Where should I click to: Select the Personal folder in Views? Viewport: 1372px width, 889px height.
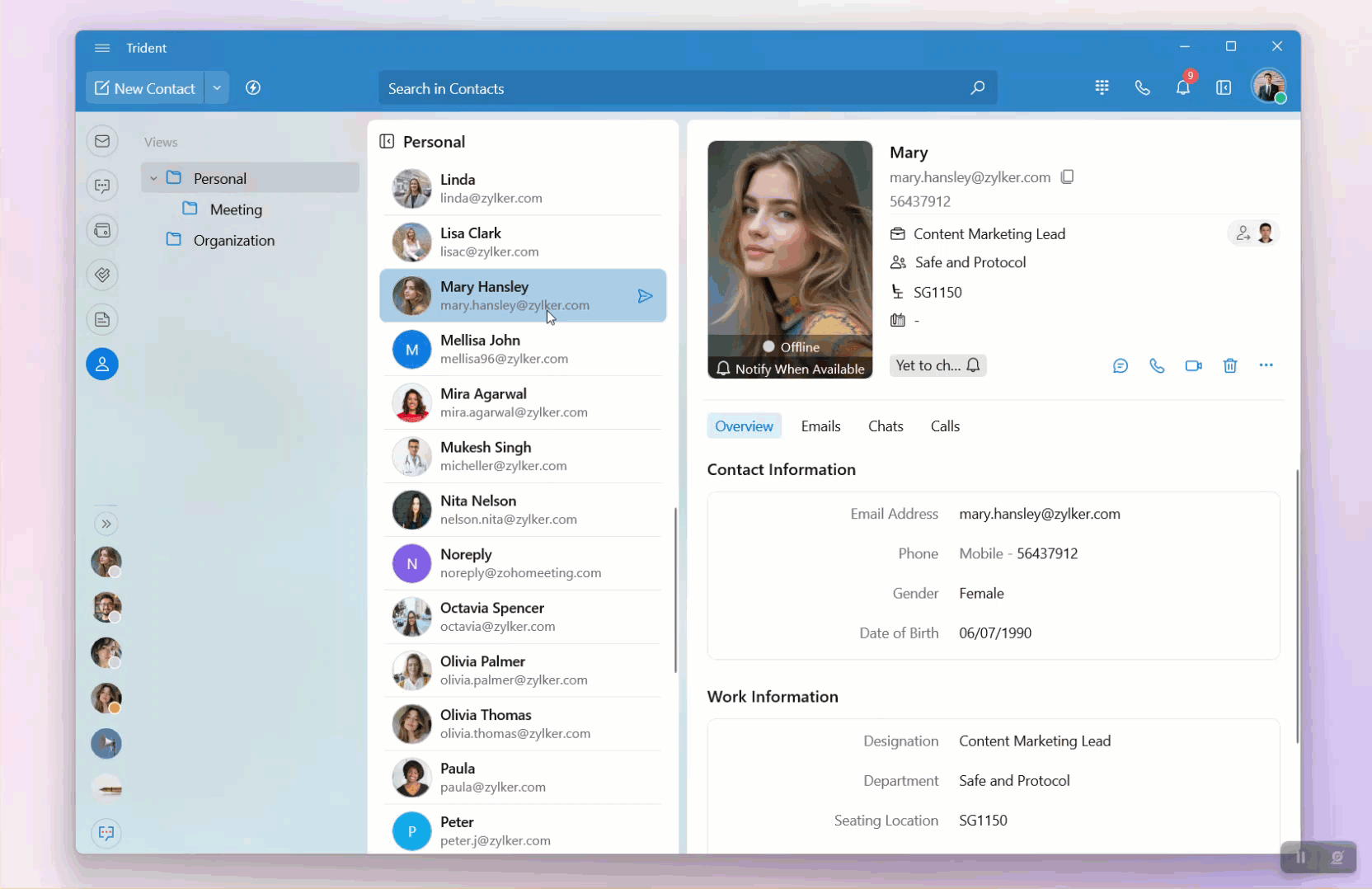pos(250,178)
